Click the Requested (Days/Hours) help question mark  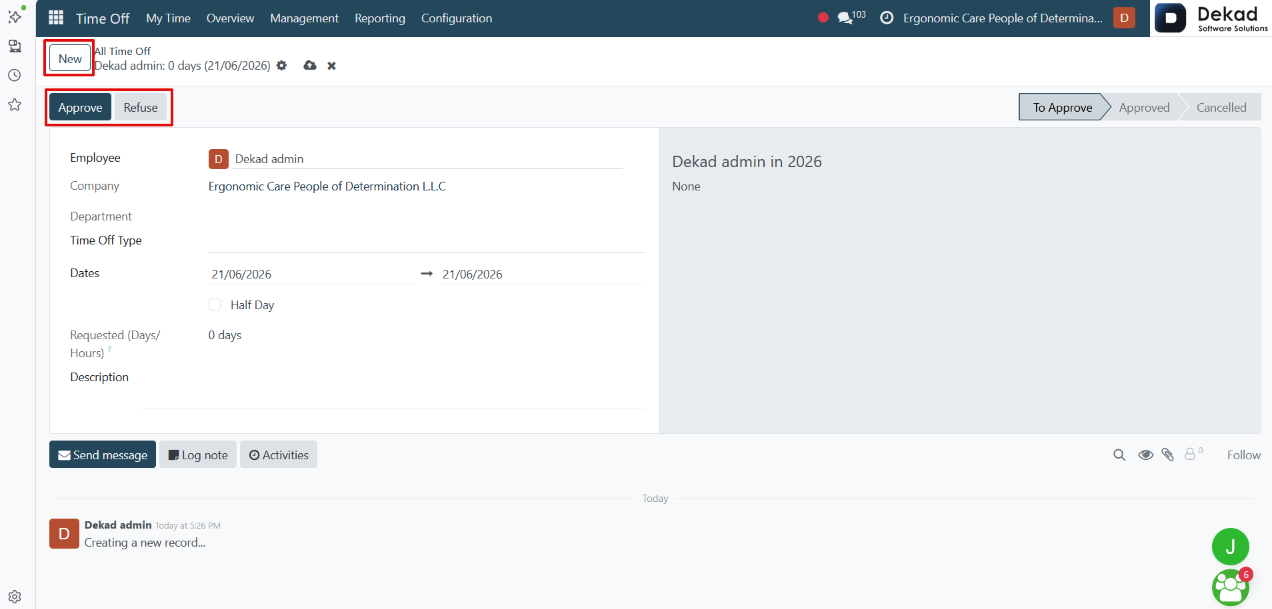point(109,350)
